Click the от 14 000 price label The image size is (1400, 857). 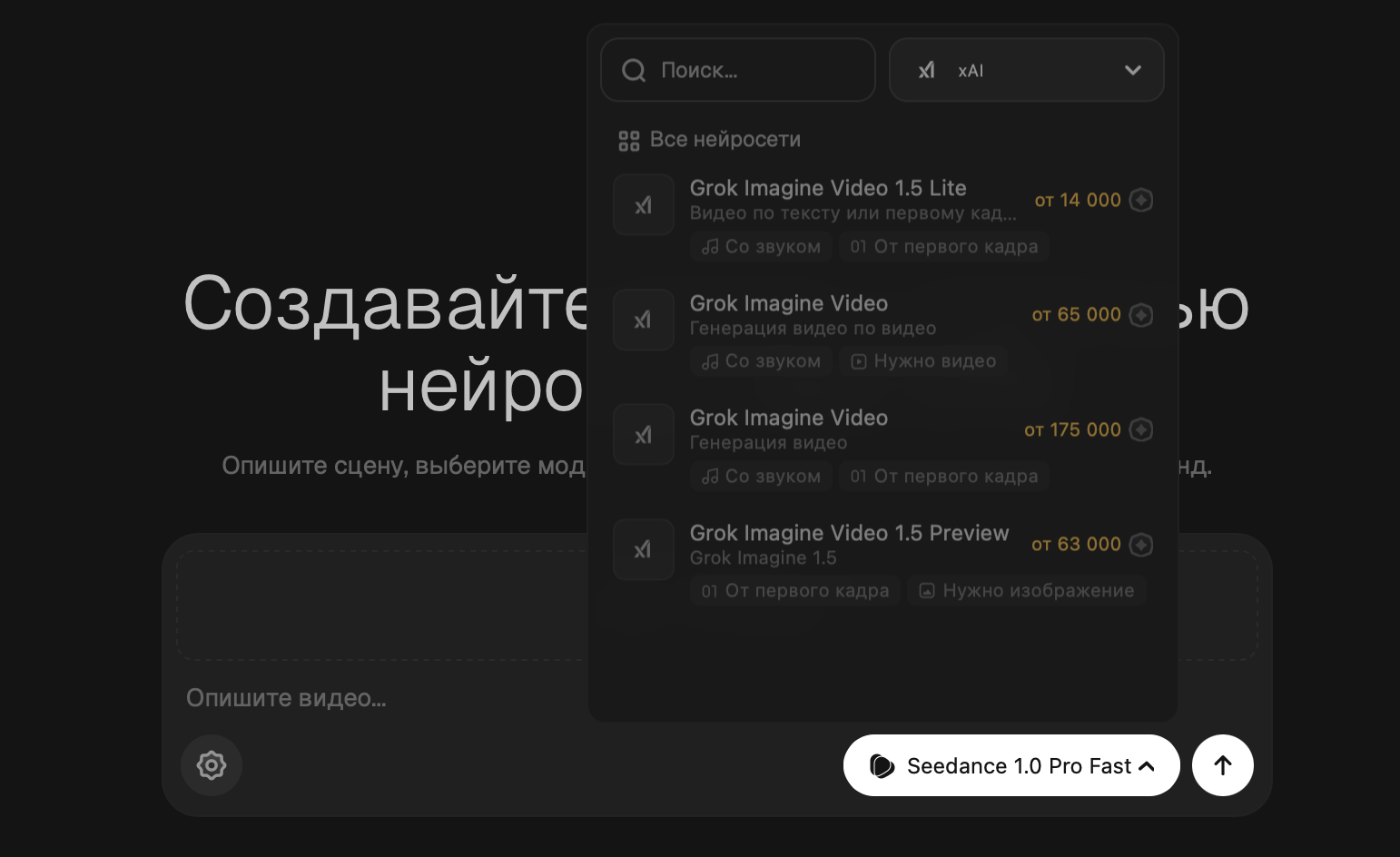coord(1078,200)
